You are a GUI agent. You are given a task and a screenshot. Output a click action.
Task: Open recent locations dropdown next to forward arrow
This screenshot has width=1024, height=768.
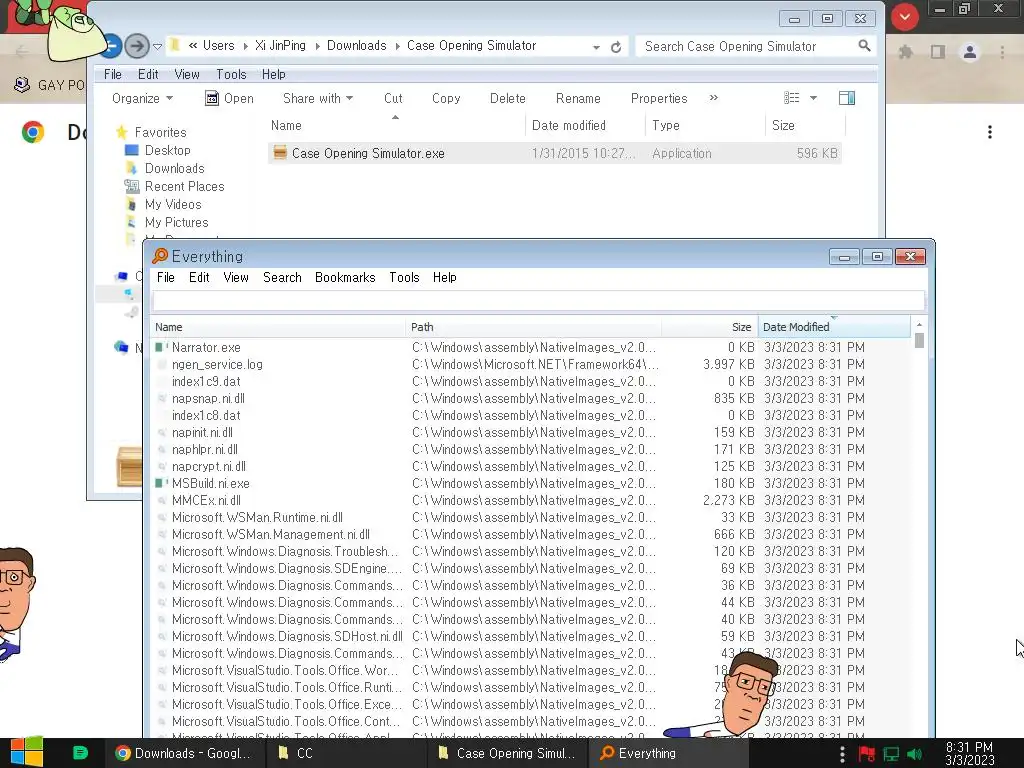point(157,46)
